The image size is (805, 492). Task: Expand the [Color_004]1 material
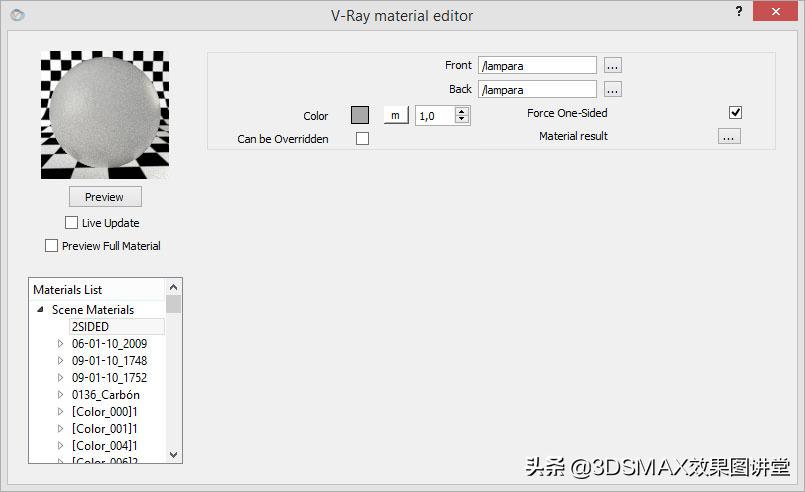click(x=61, y=445)
